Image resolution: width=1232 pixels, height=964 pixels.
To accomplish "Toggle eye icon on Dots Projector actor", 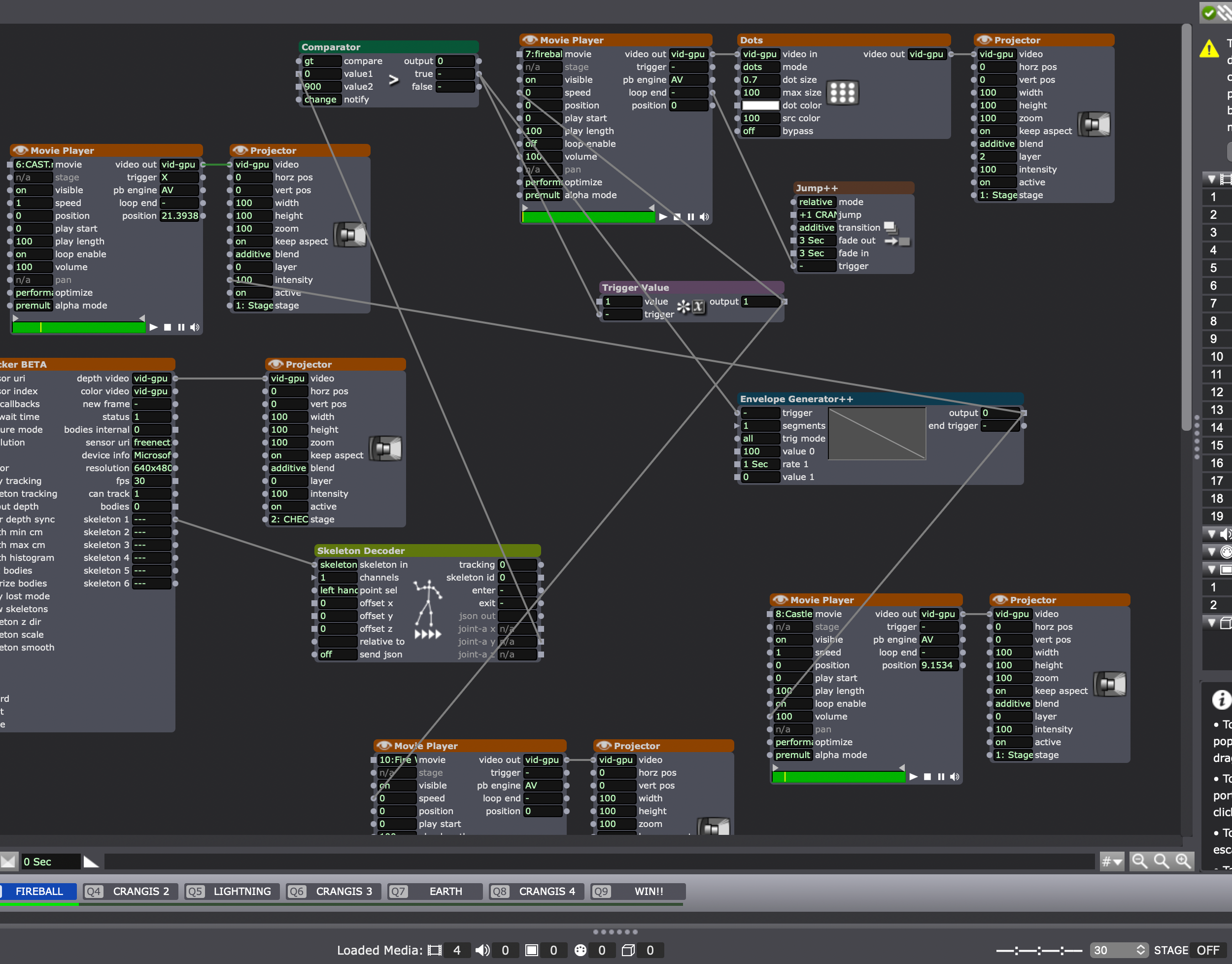I will pos(984,40).
